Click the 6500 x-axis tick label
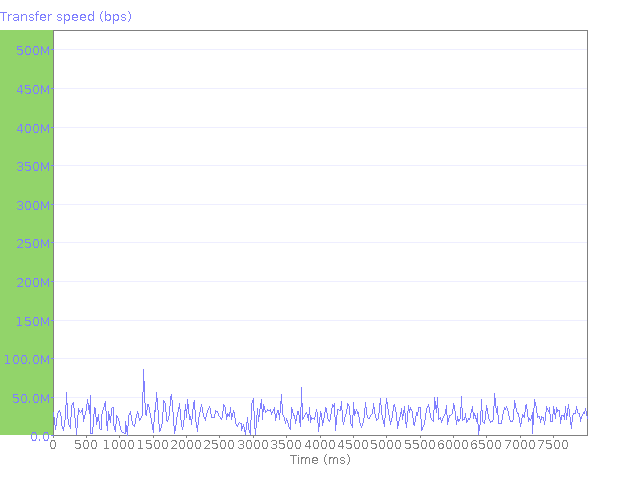 coord(486,445)
